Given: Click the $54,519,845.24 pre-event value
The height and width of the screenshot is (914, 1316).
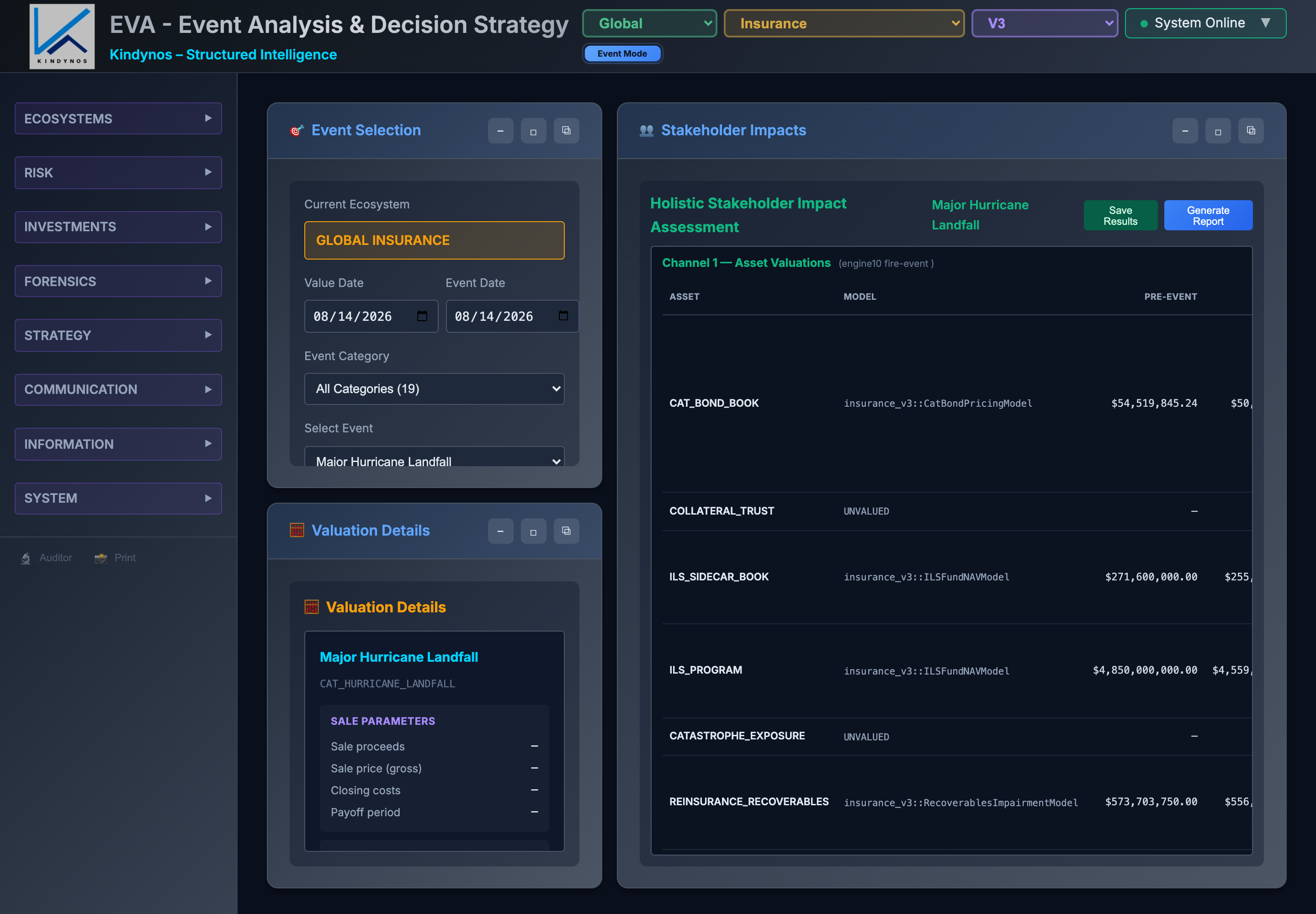Looking at the screenshot, I should (1154, 403).
